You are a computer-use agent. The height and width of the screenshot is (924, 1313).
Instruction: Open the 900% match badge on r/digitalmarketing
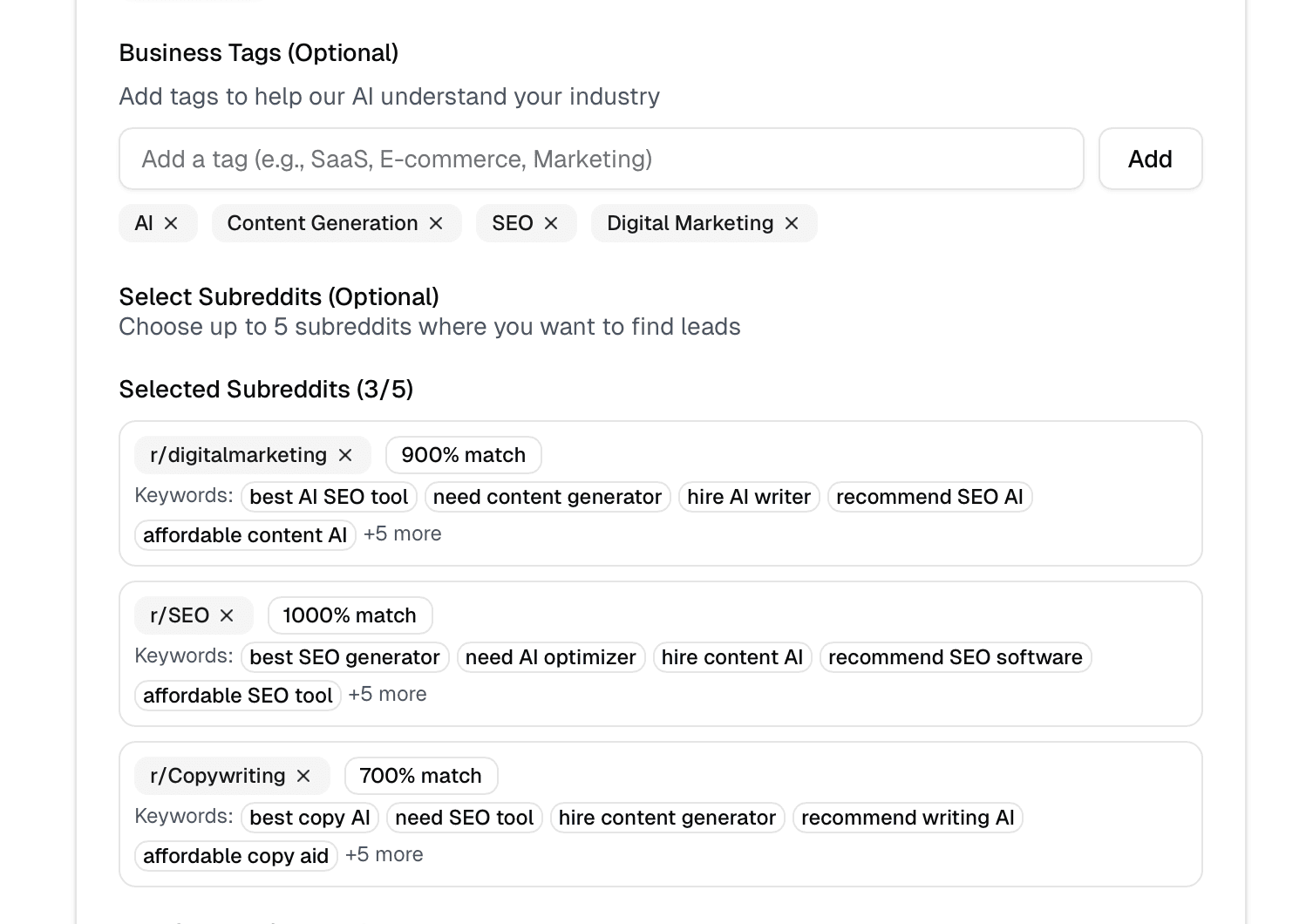coord(463,454)
